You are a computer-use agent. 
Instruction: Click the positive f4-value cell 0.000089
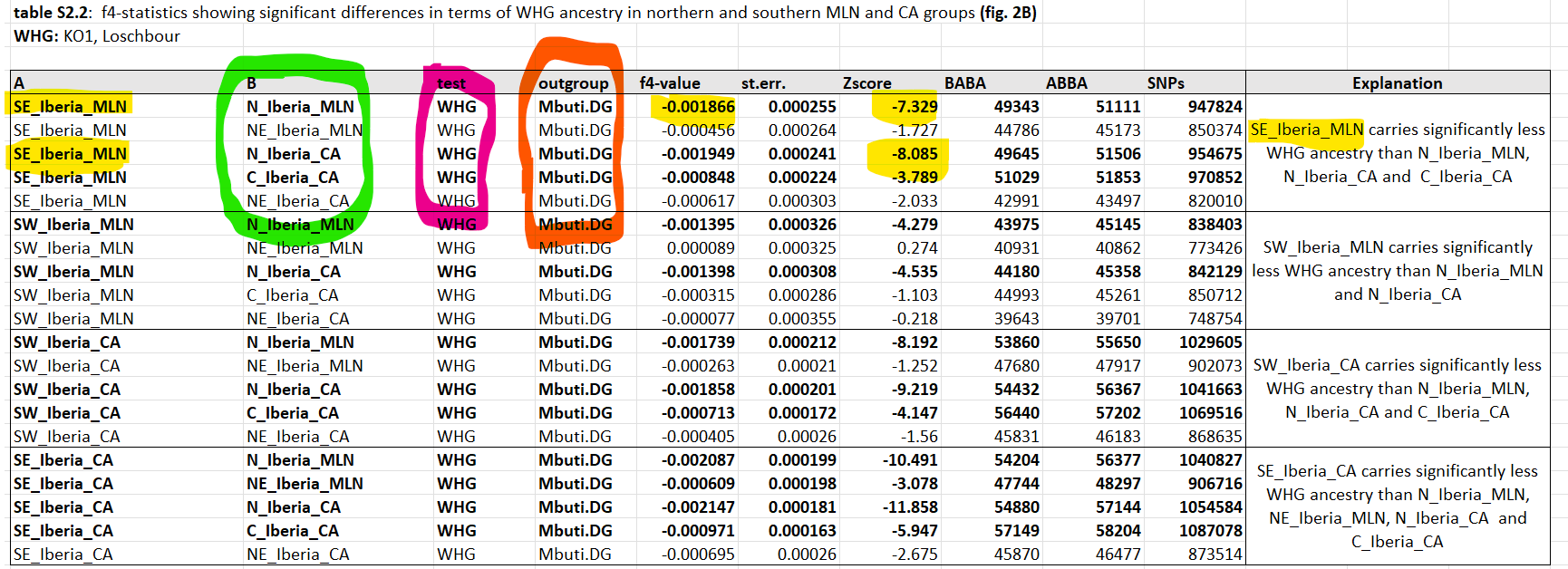pos(701,248)
